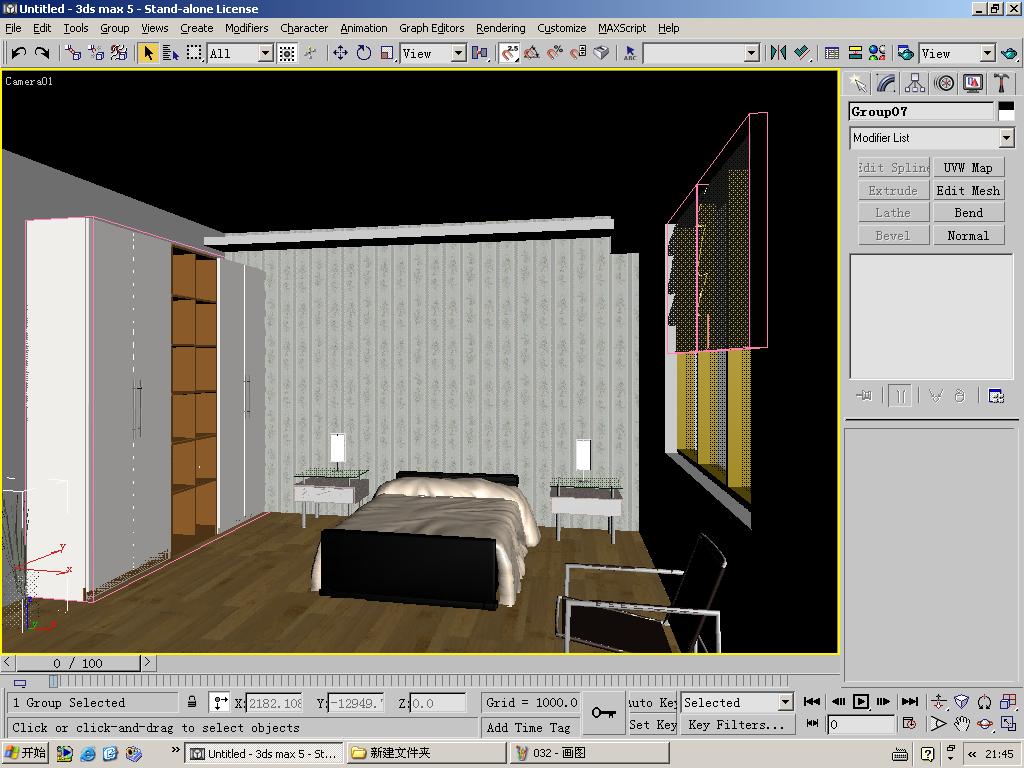Switch to the Display command panel tab
1024x768 pixels.
point(972,84)
